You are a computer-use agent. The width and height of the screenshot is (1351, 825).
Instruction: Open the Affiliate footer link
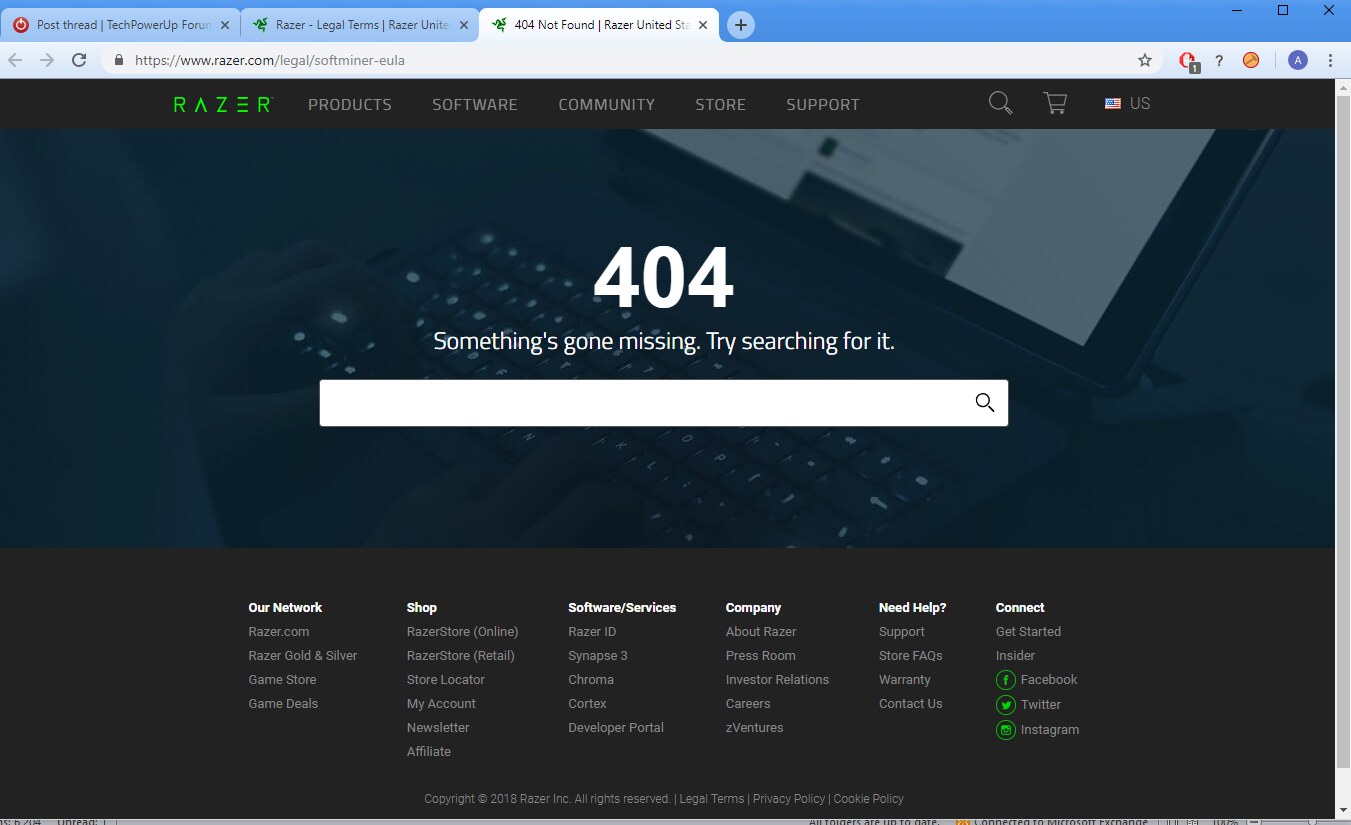429,752
